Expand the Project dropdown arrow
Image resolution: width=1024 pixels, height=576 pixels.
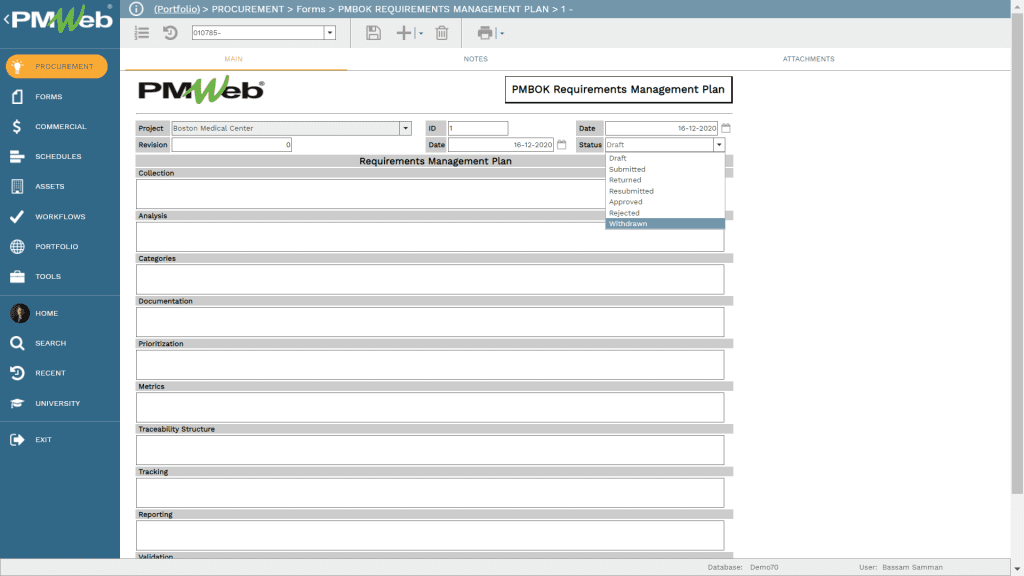tap(406, 128)
